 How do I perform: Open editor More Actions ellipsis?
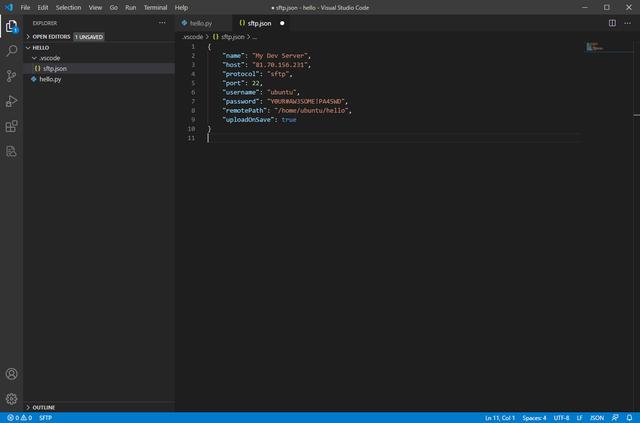coord(628,23)
